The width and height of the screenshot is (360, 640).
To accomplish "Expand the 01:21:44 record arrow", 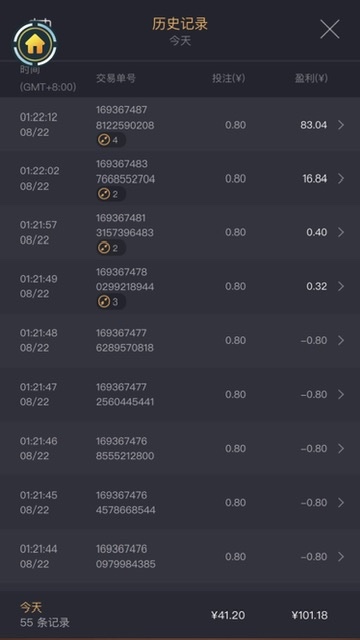I will tap(341, 557).
